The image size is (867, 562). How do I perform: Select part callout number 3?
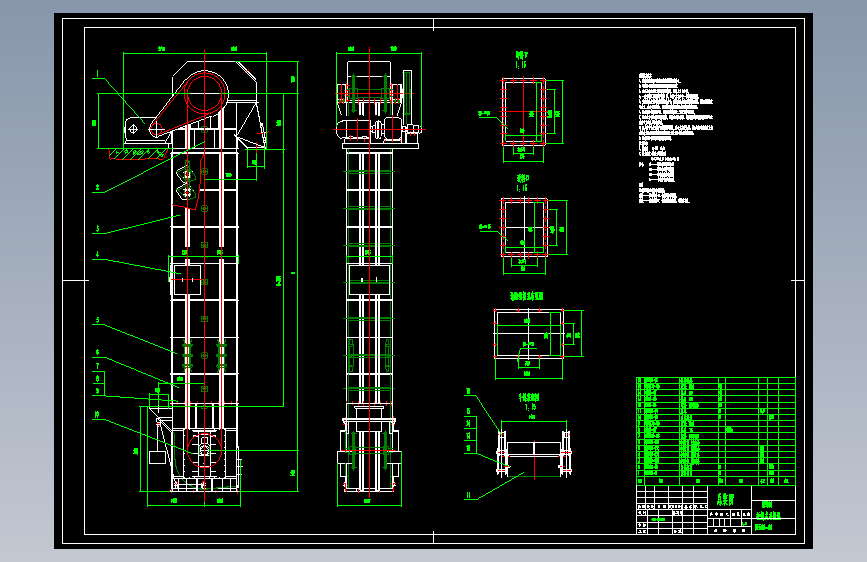pos(97,228)
